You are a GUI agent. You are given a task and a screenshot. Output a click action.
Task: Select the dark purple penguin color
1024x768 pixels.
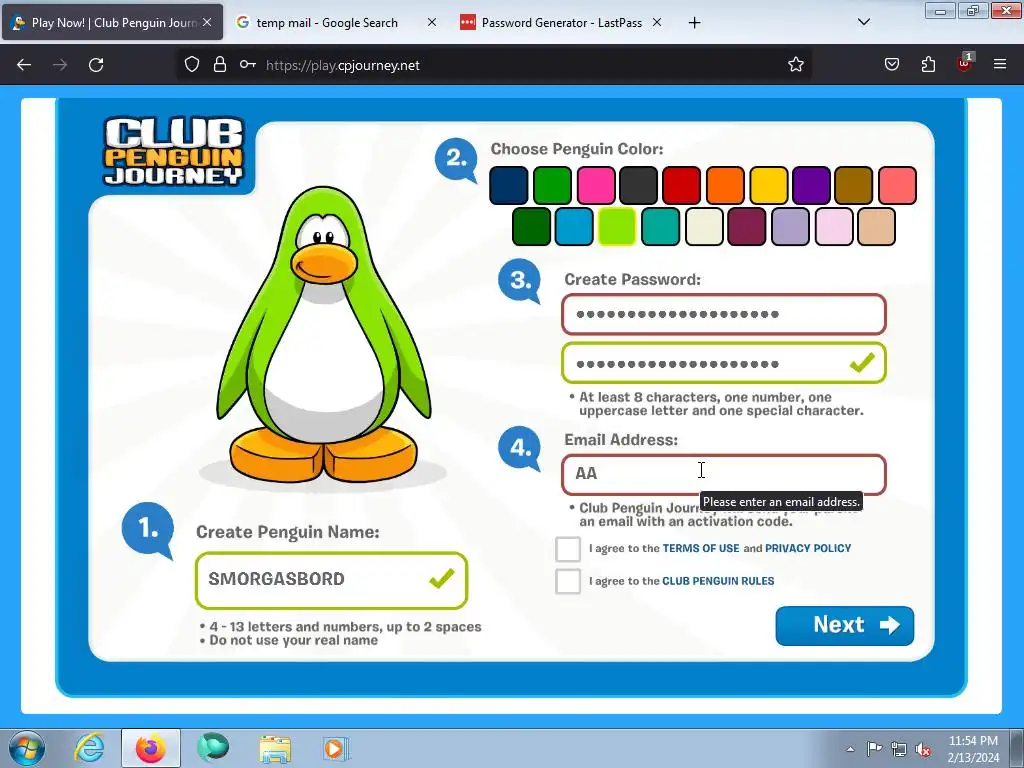[811, 185]
